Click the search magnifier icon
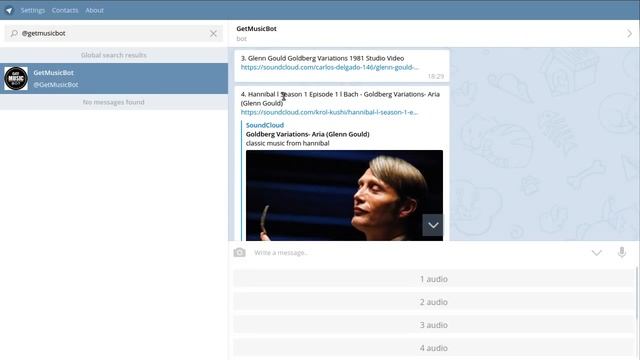Viewport: 640px width, 360px height. click(14, 33)
